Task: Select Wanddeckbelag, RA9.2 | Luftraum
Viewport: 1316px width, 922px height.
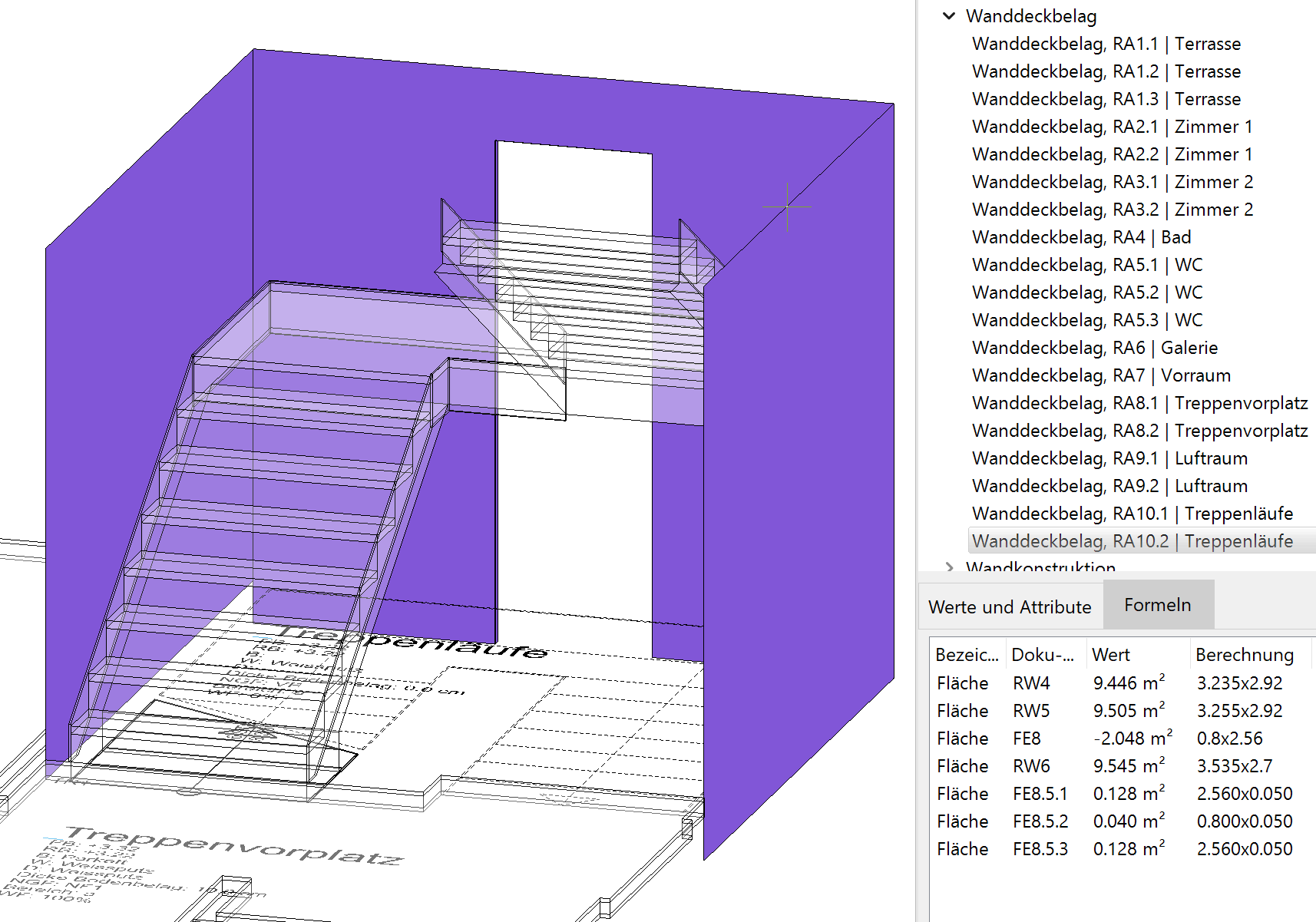Action: (1109, 486)
